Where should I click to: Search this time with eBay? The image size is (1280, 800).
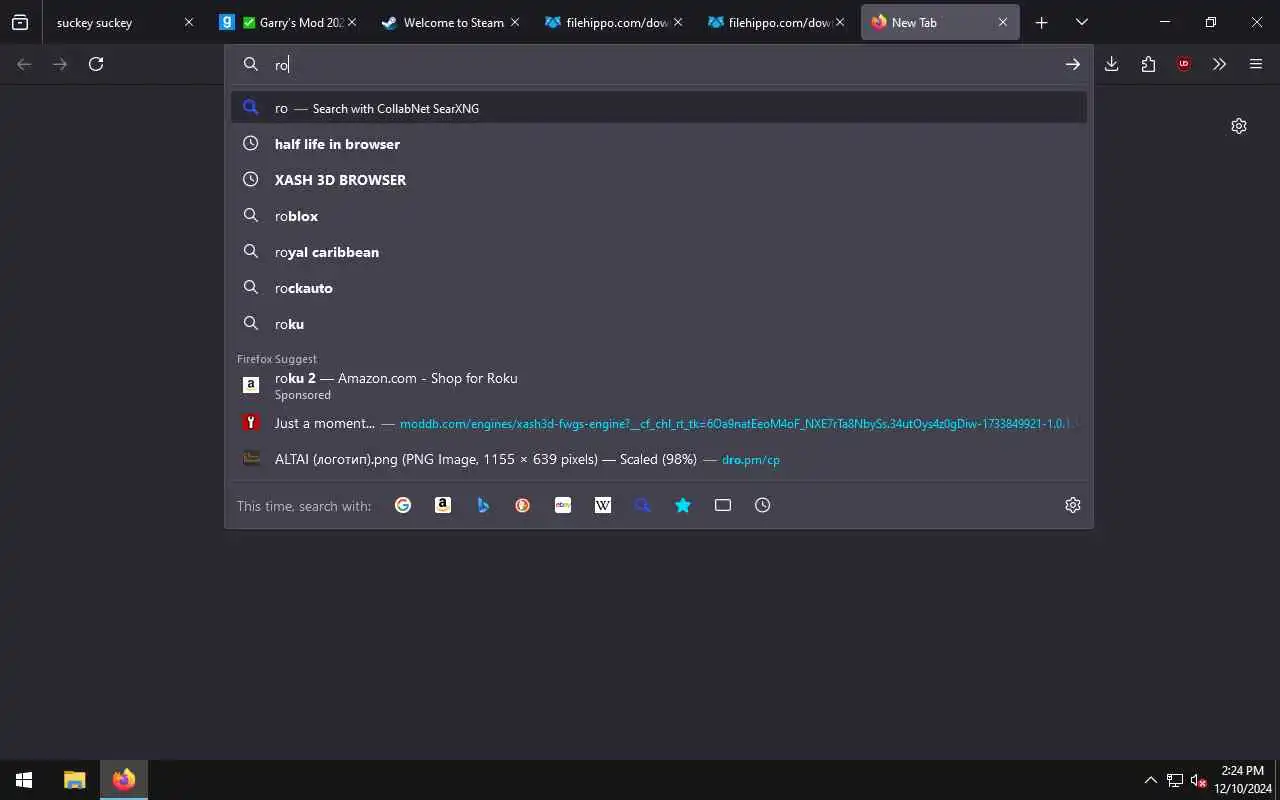[563, 505]
